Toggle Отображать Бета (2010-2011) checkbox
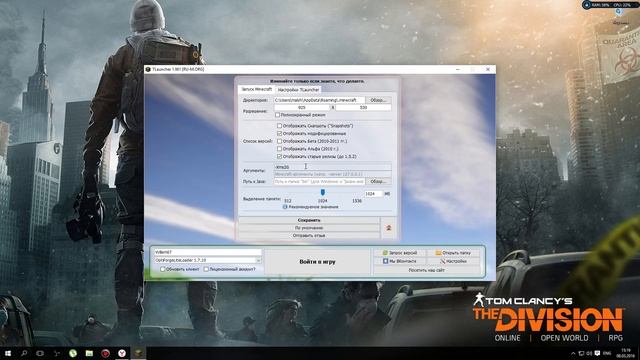The image size is (640, 360). [279, 141]
